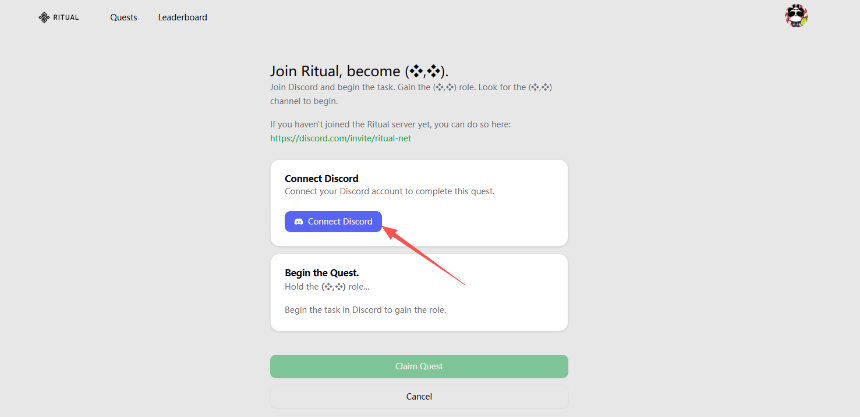Click the 'Join Ritual, become' page title
The width and height of the screenshot is (860, 417).
click(336, 72)
